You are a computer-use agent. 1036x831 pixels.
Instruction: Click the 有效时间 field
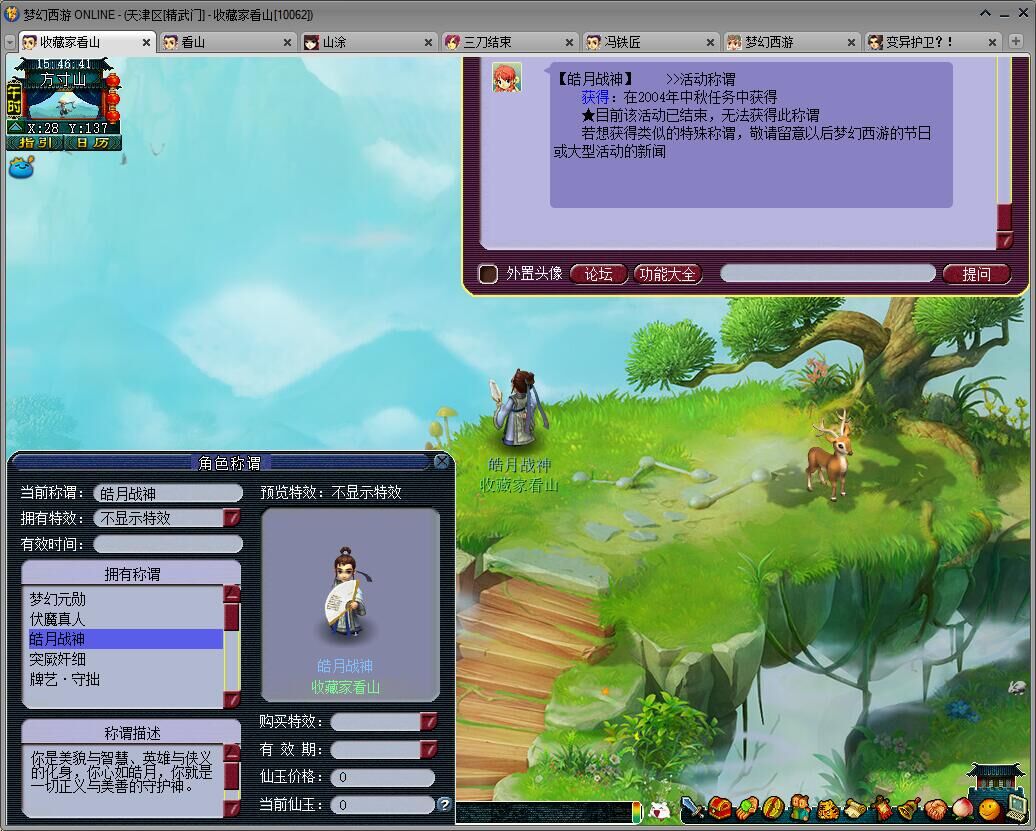pos(168,544)
